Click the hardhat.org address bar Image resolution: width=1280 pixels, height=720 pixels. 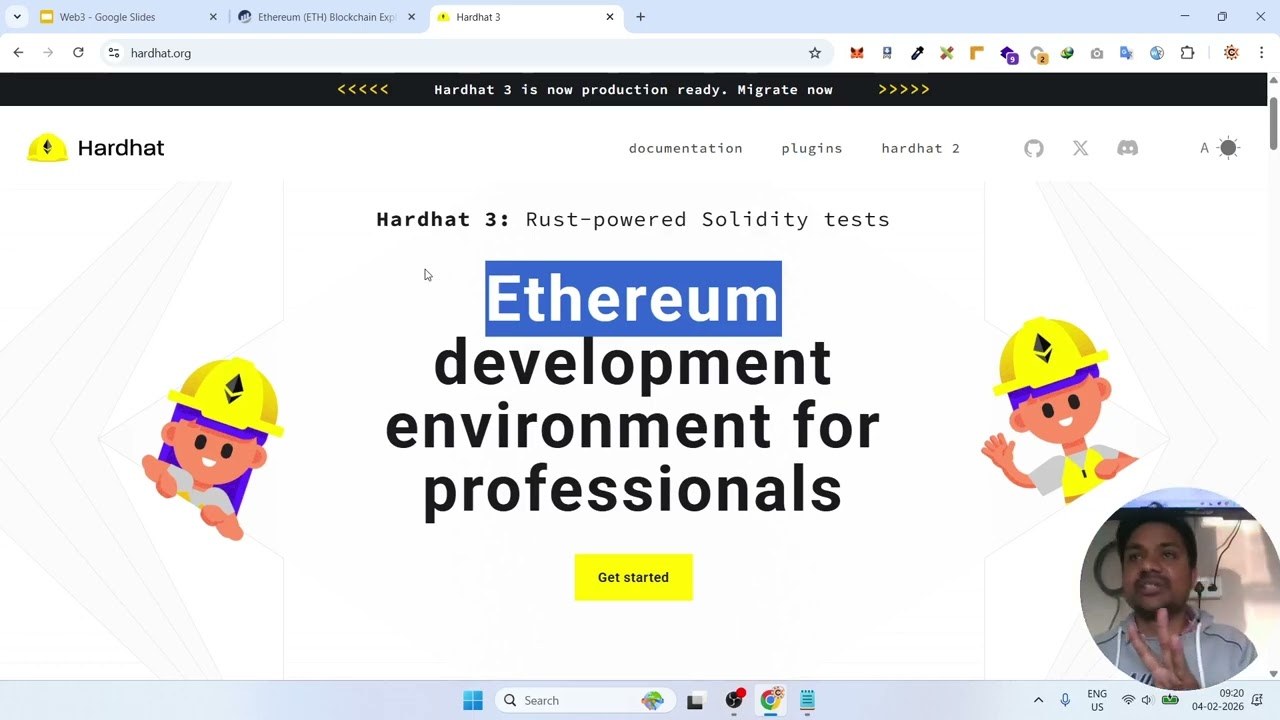[465, 53]
